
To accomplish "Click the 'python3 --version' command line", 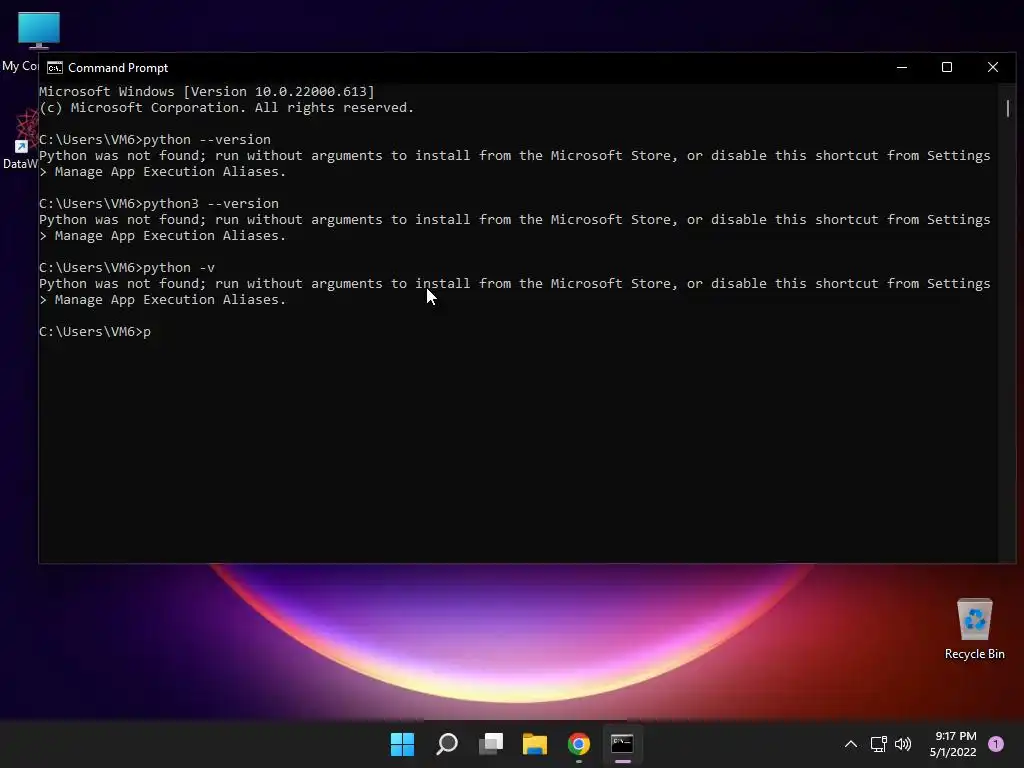I will [x=159, y=204].
